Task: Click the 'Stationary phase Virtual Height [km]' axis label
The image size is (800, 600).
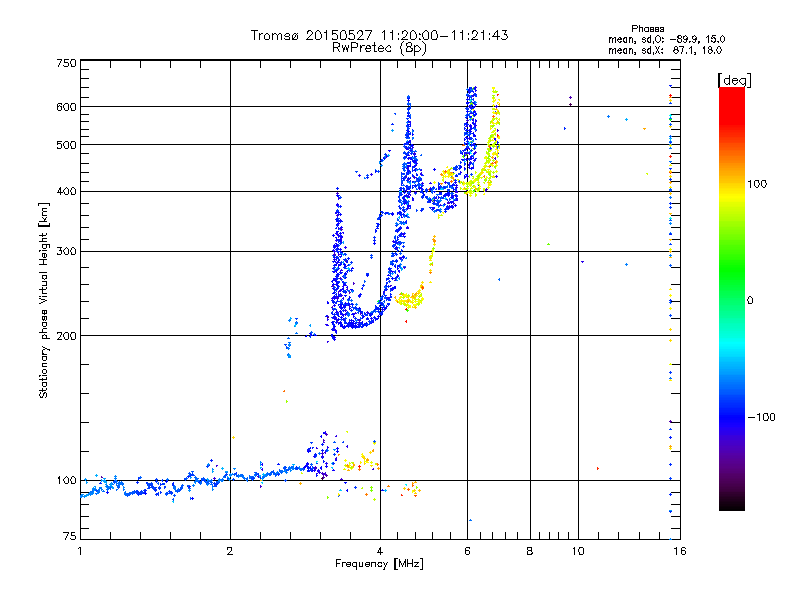Action: pyautogui.click(x=44, y=301)
